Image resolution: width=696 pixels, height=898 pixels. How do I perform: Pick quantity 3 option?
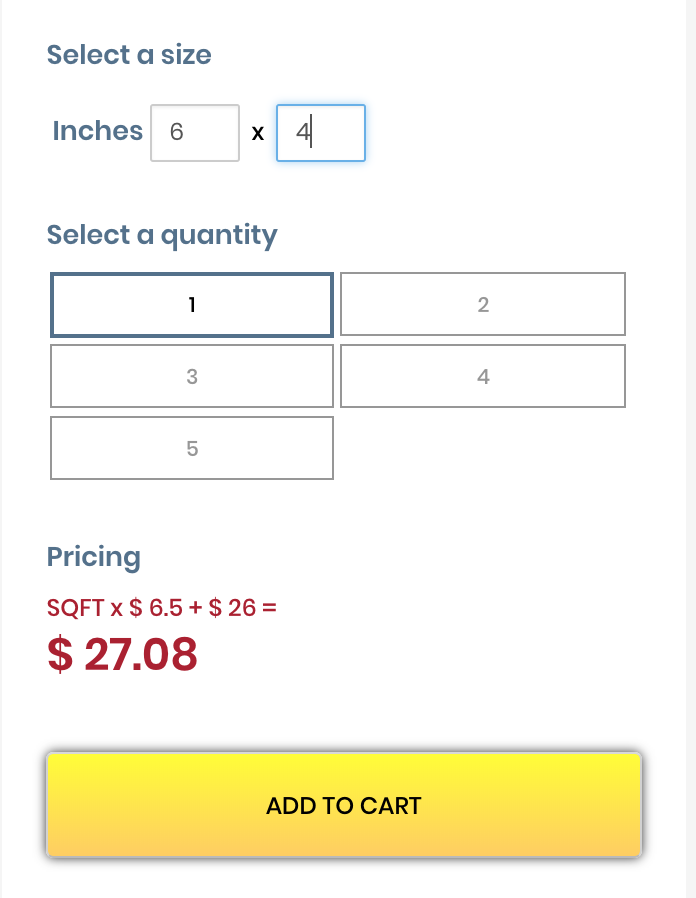click(191, 377)
